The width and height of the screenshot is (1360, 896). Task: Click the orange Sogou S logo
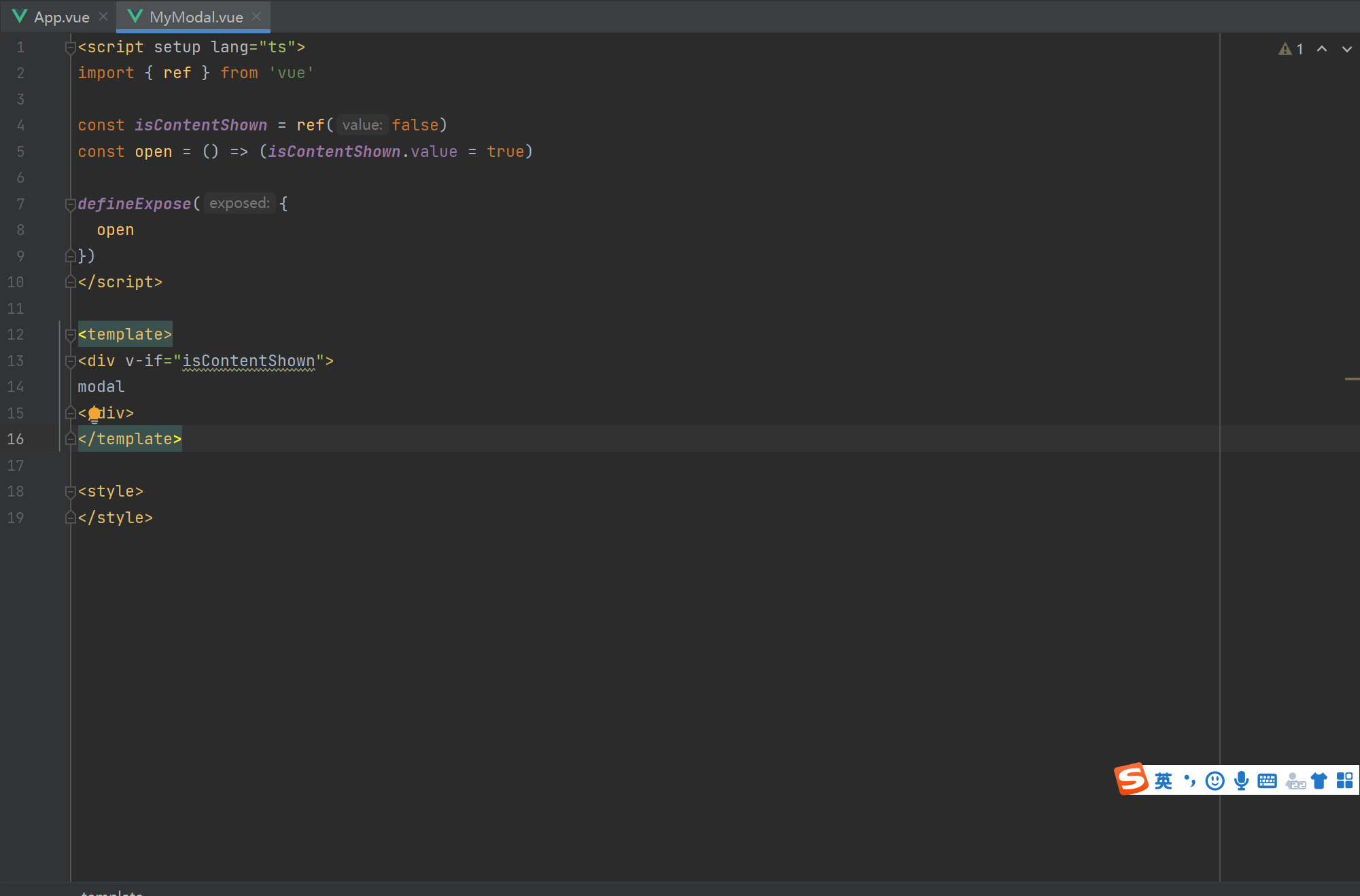click(1130, 779)
